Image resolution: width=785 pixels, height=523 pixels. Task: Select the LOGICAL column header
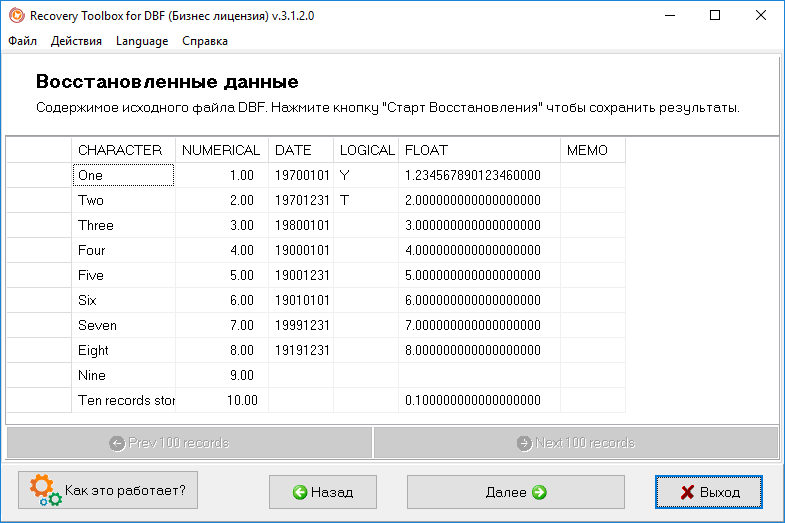point(366,150)
